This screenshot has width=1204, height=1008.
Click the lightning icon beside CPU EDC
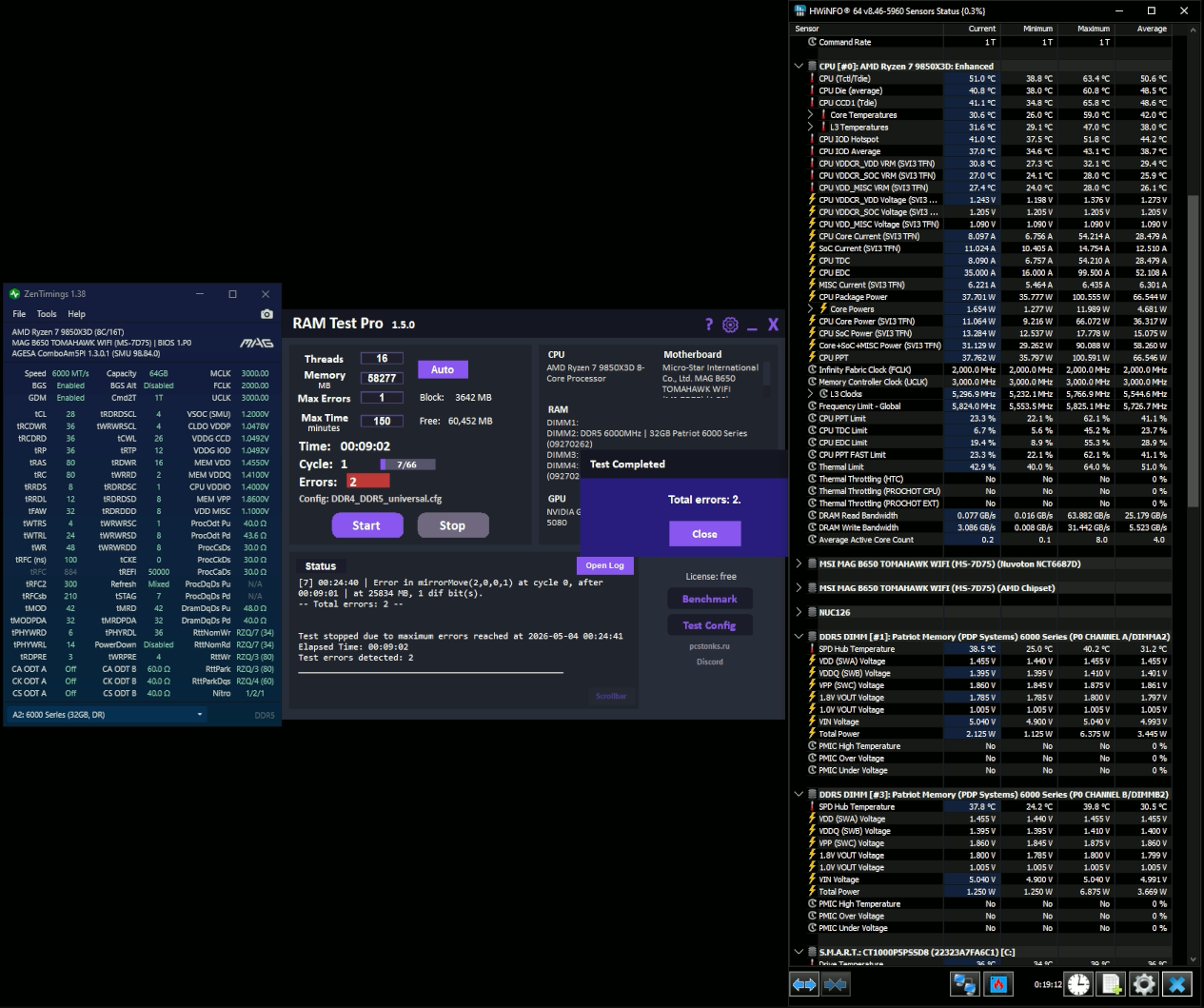(812, 272)
